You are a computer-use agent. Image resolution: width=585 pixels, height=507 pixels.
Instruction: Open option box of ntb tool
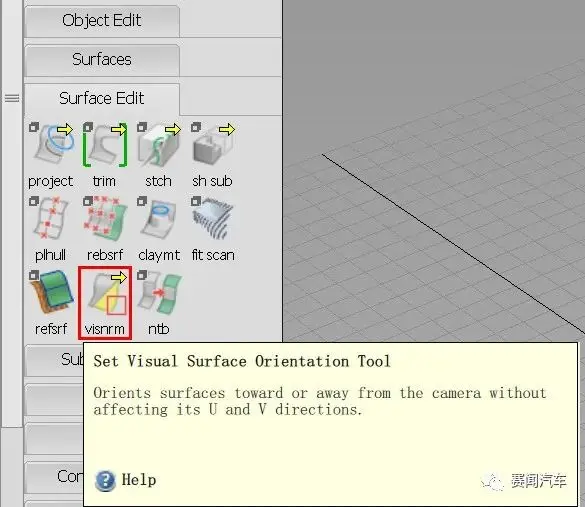point(142,275)
